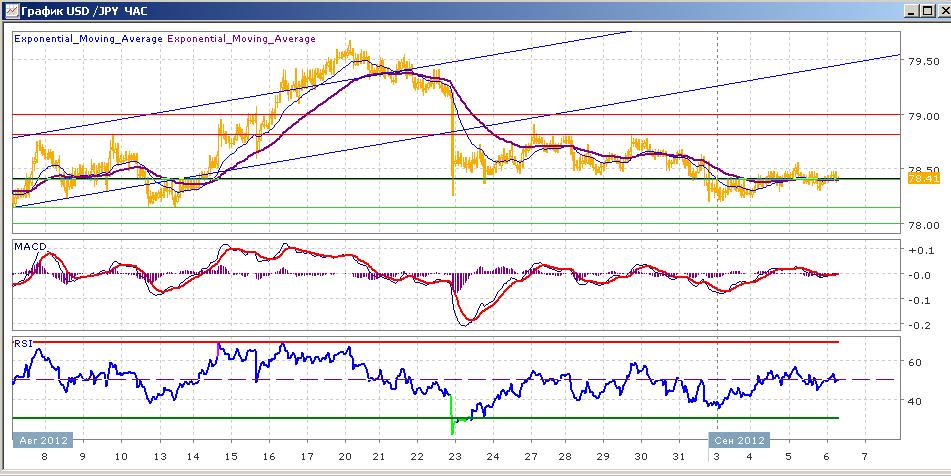Screen dimensions: 951x476
Task: Click date 29 on the time axis
Action: click(603, 457)
